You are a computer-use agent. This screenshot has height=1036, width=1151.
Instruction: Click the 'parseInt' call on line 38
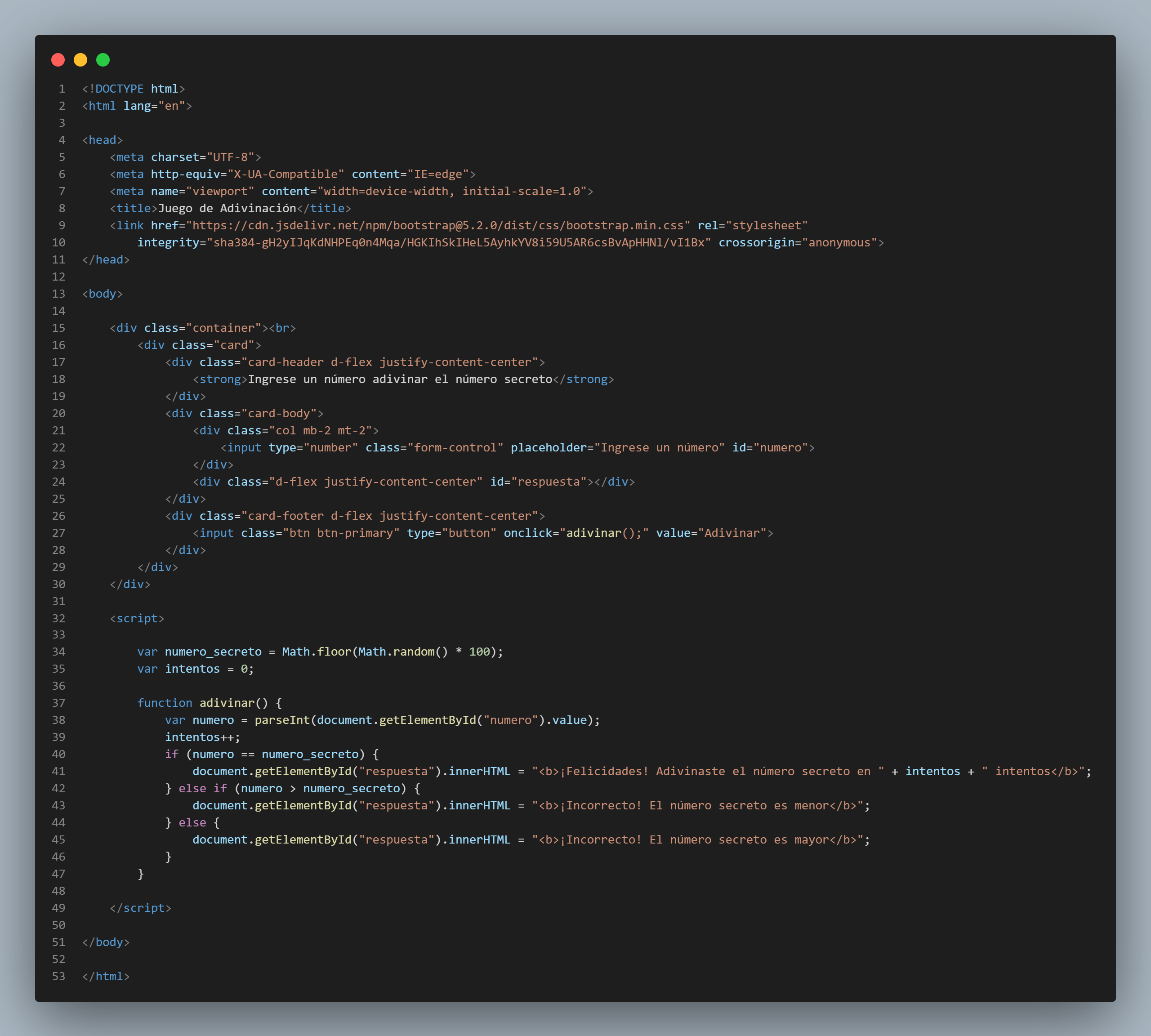[282, 720]
